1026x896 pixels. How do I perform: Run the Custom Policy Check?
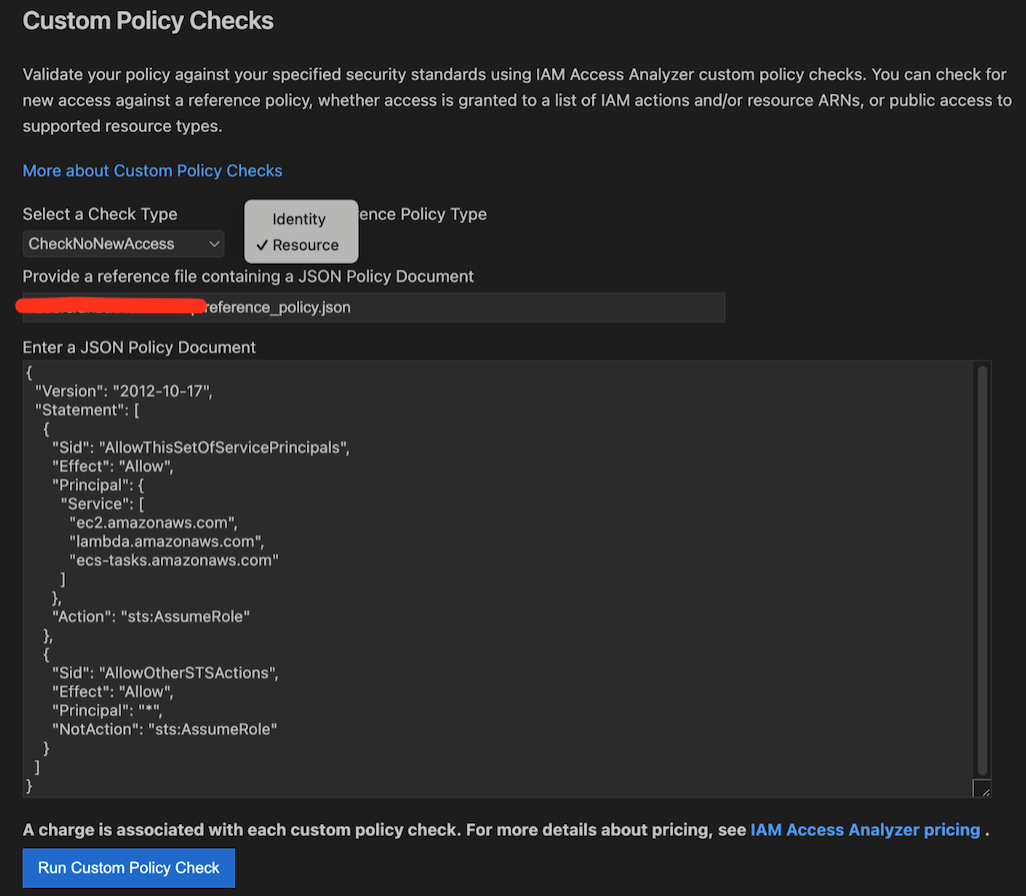click(128, 867)
